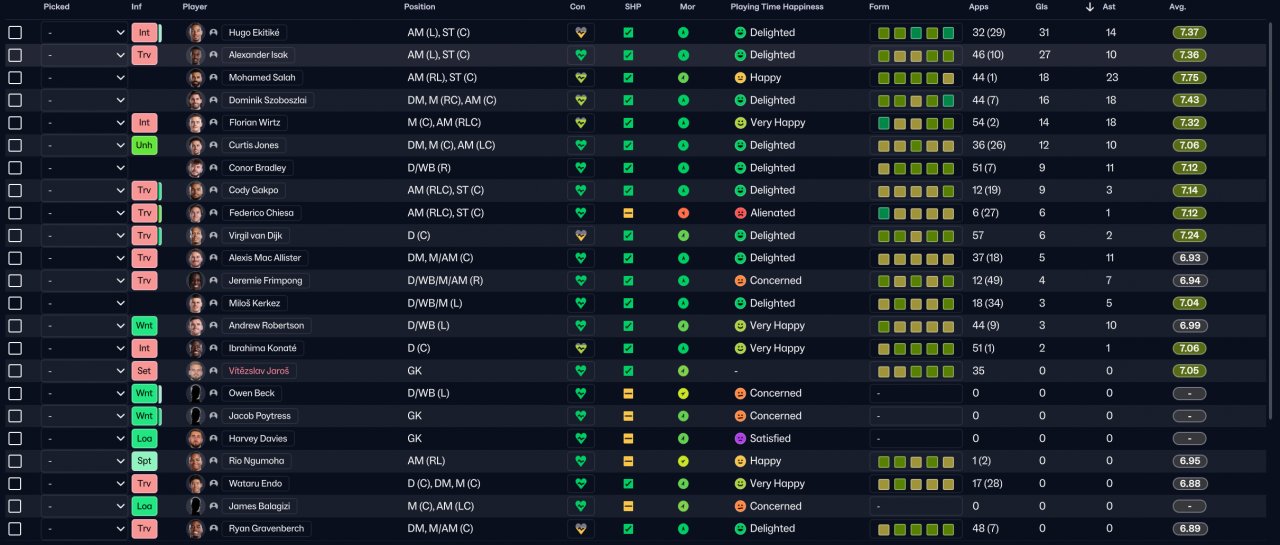1280x545 pixels.
Task: Tick the checkbox for Alexander Isak
Action: [x=15, y=55]
